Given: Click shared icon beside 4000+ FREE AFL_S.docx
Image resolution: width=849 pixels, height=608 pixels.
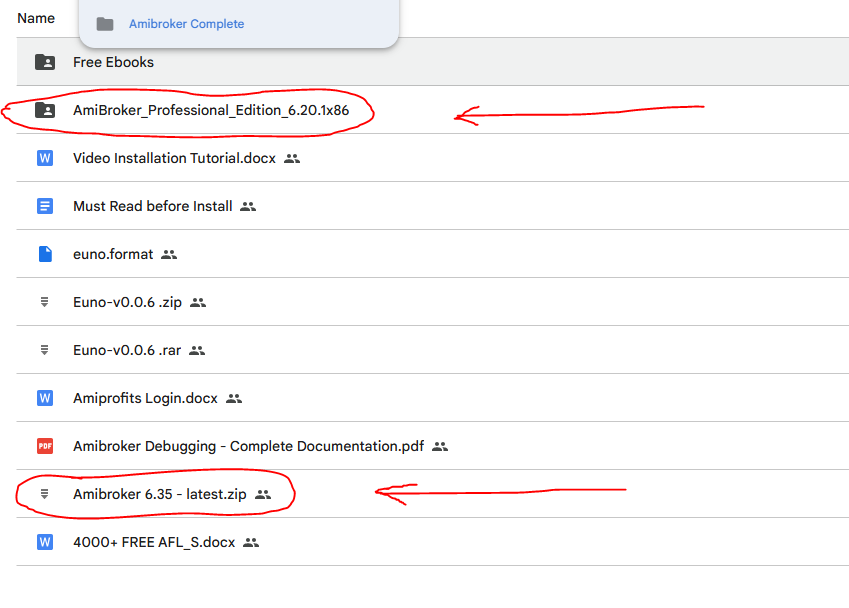Looking at the screenshot, I should click(251, 542).
